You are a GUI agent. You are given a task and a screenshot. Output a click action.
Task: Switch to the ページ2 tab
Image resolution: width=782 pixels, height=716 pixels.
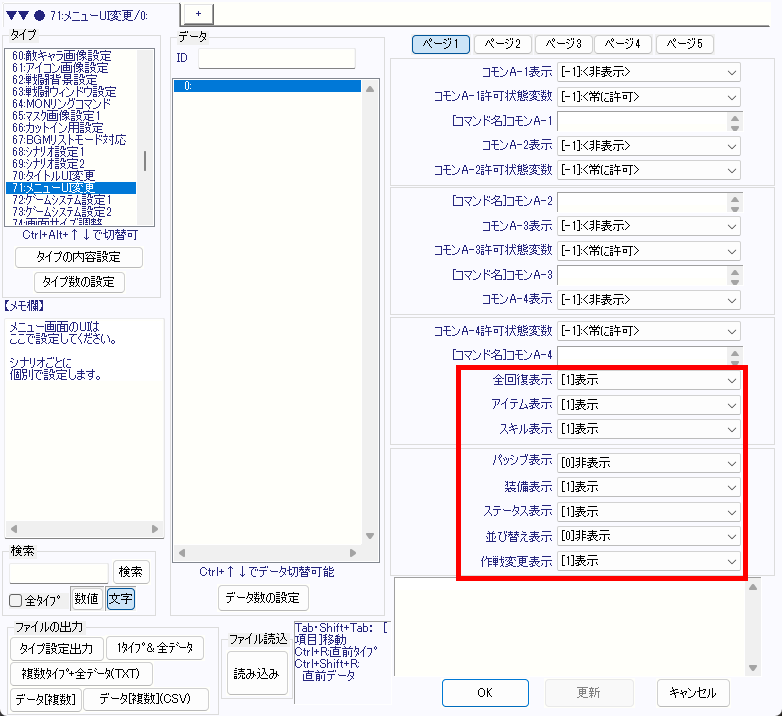pos(502,44)
